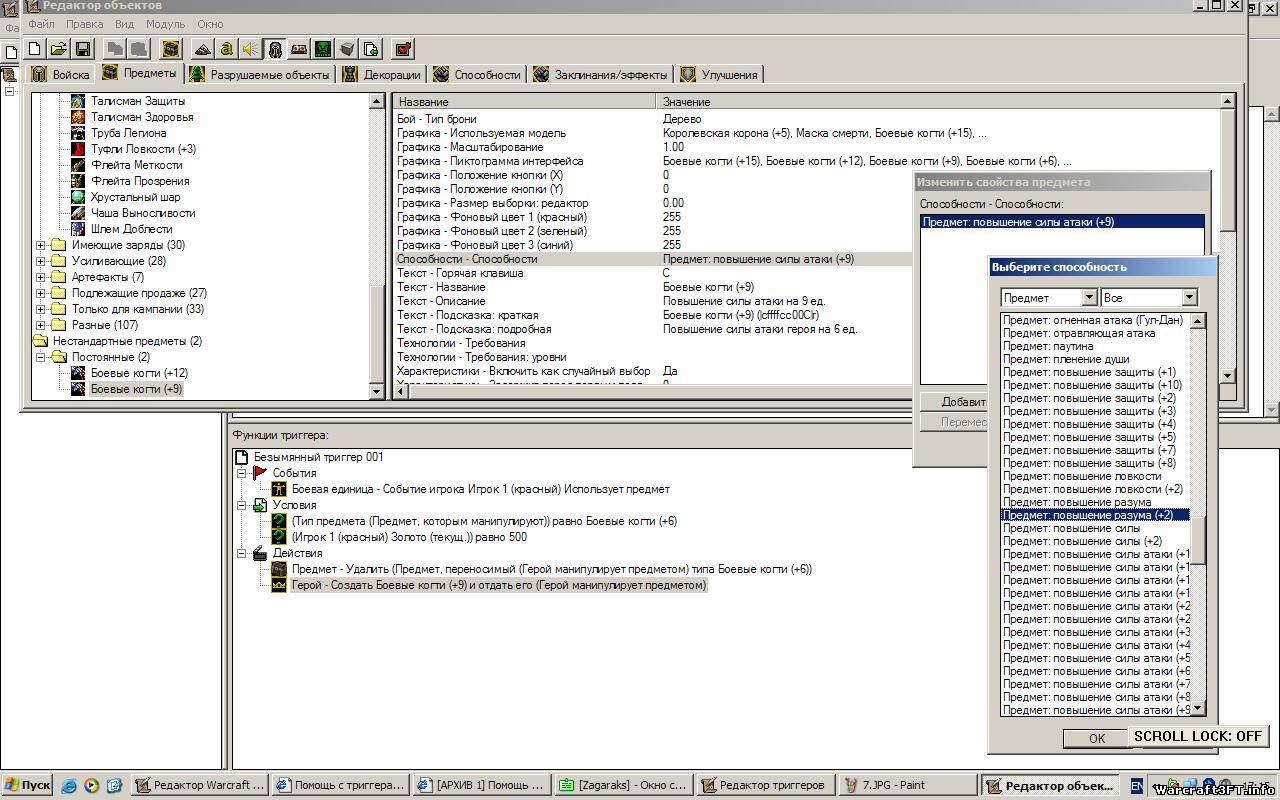Screen dimensions: 1280x800
Task: Save using the floppy disk icon
Action: (x=83, y=49)
